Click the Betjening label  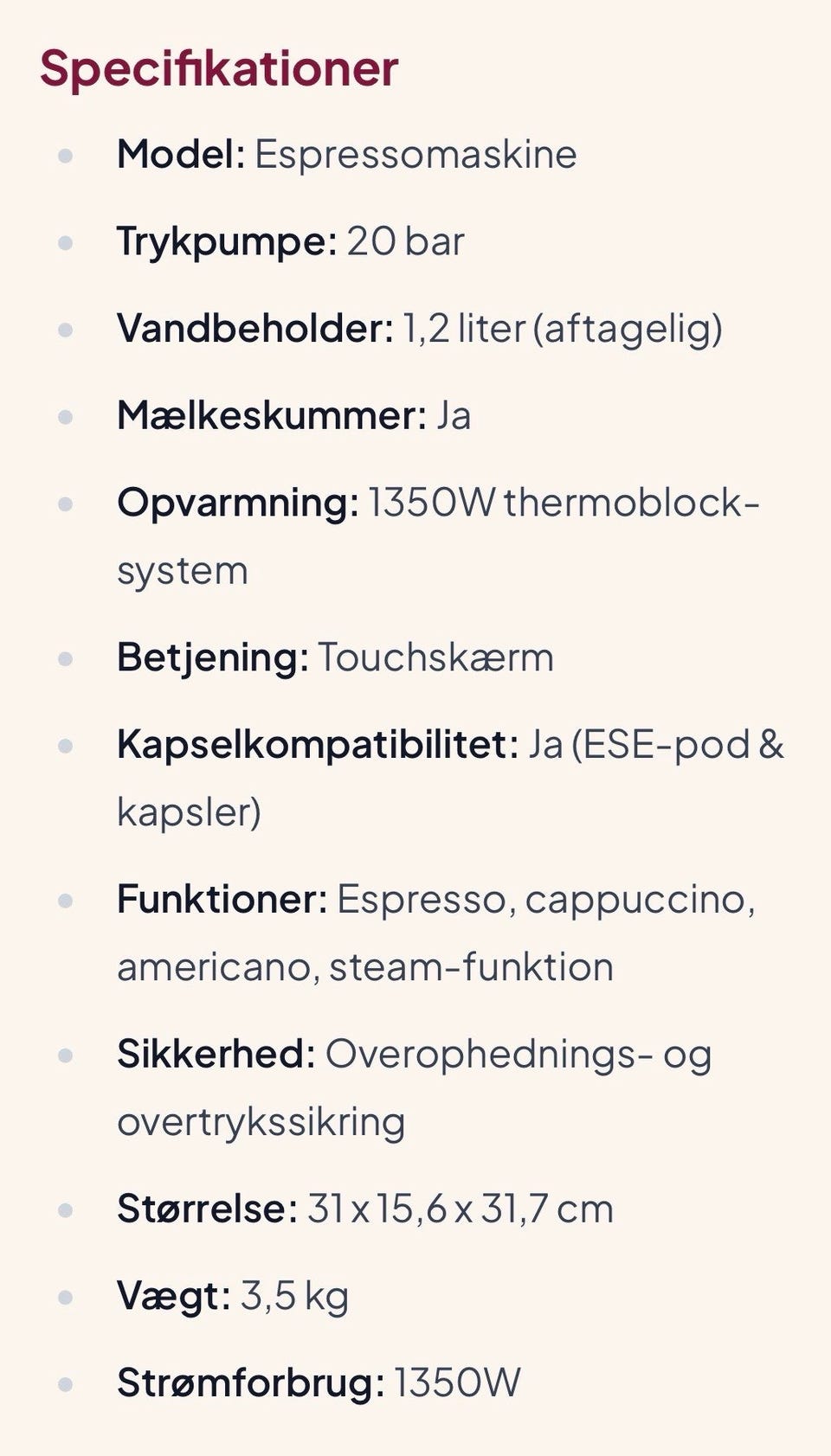213,657
